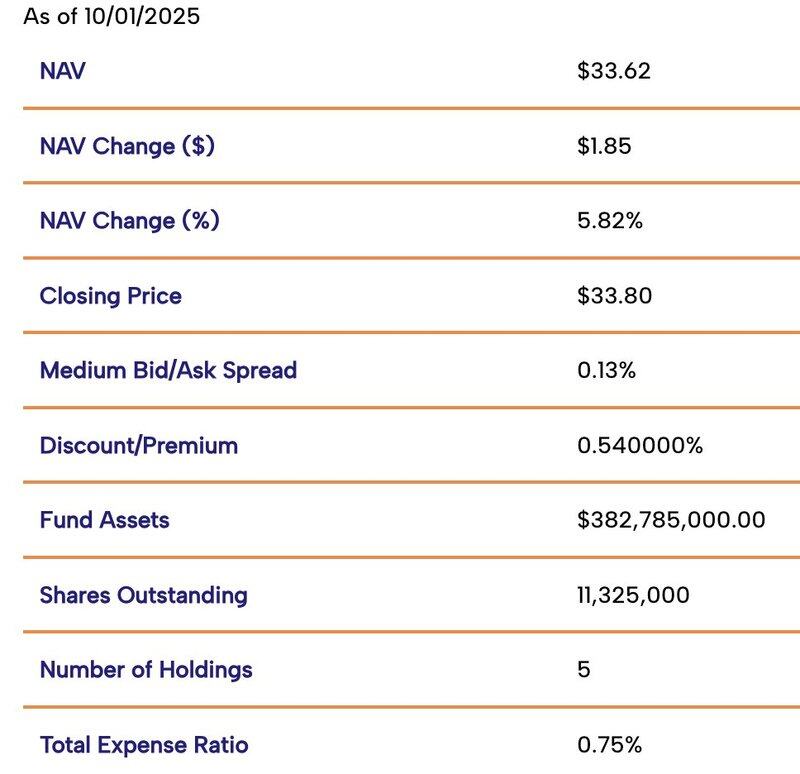Click the 0.13% spread value
The width and height of the screenshot is (800, 774).
(x=606, y=370)
